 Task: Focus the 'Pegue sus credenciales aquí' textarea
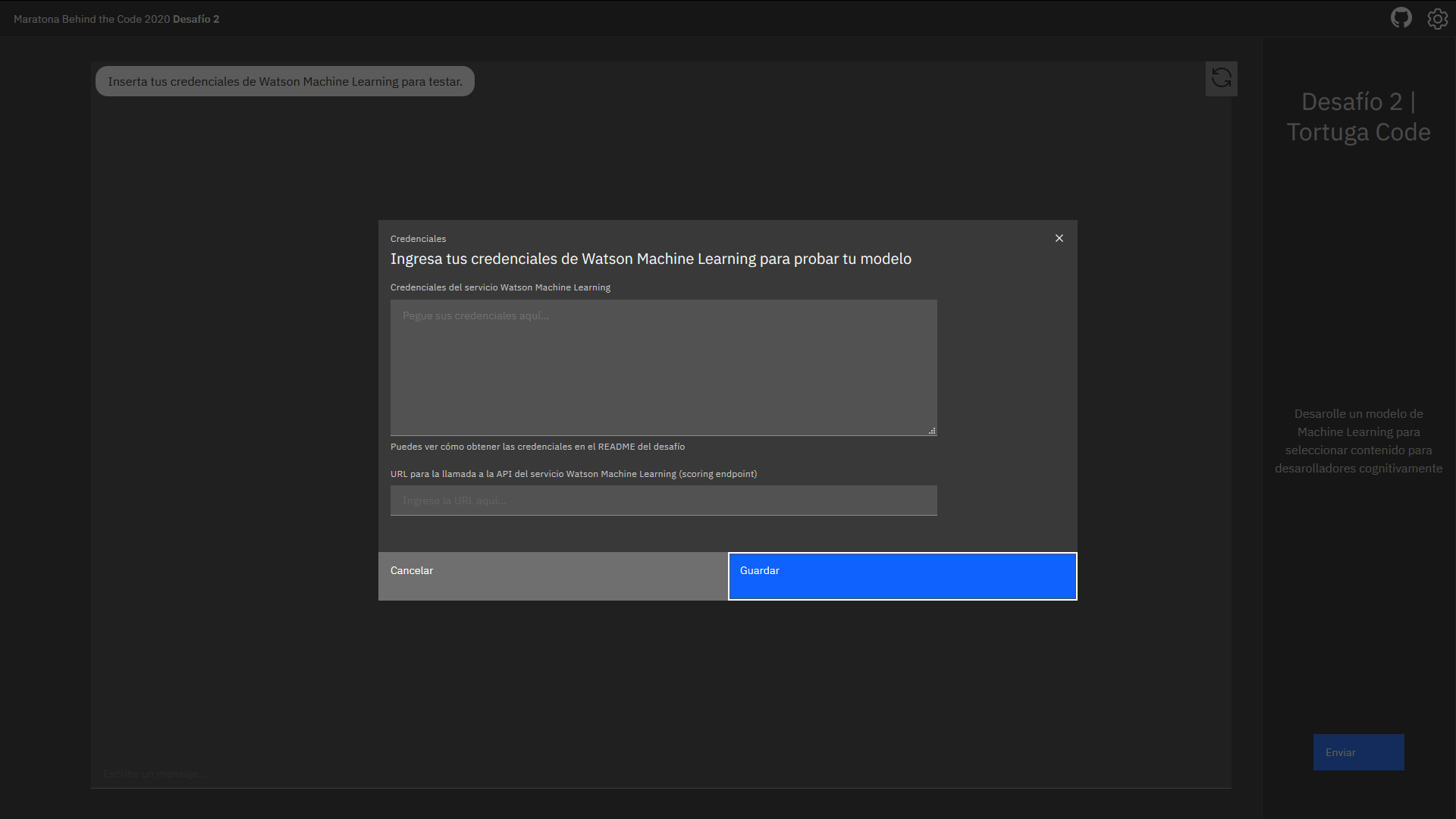click(663, 367)
